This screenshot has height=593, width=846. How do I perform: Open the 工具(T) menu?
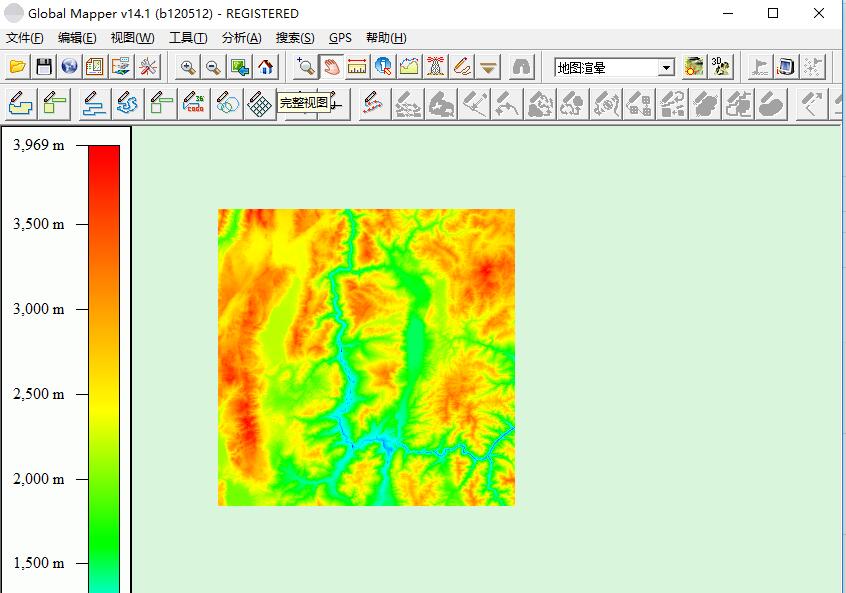188,38
